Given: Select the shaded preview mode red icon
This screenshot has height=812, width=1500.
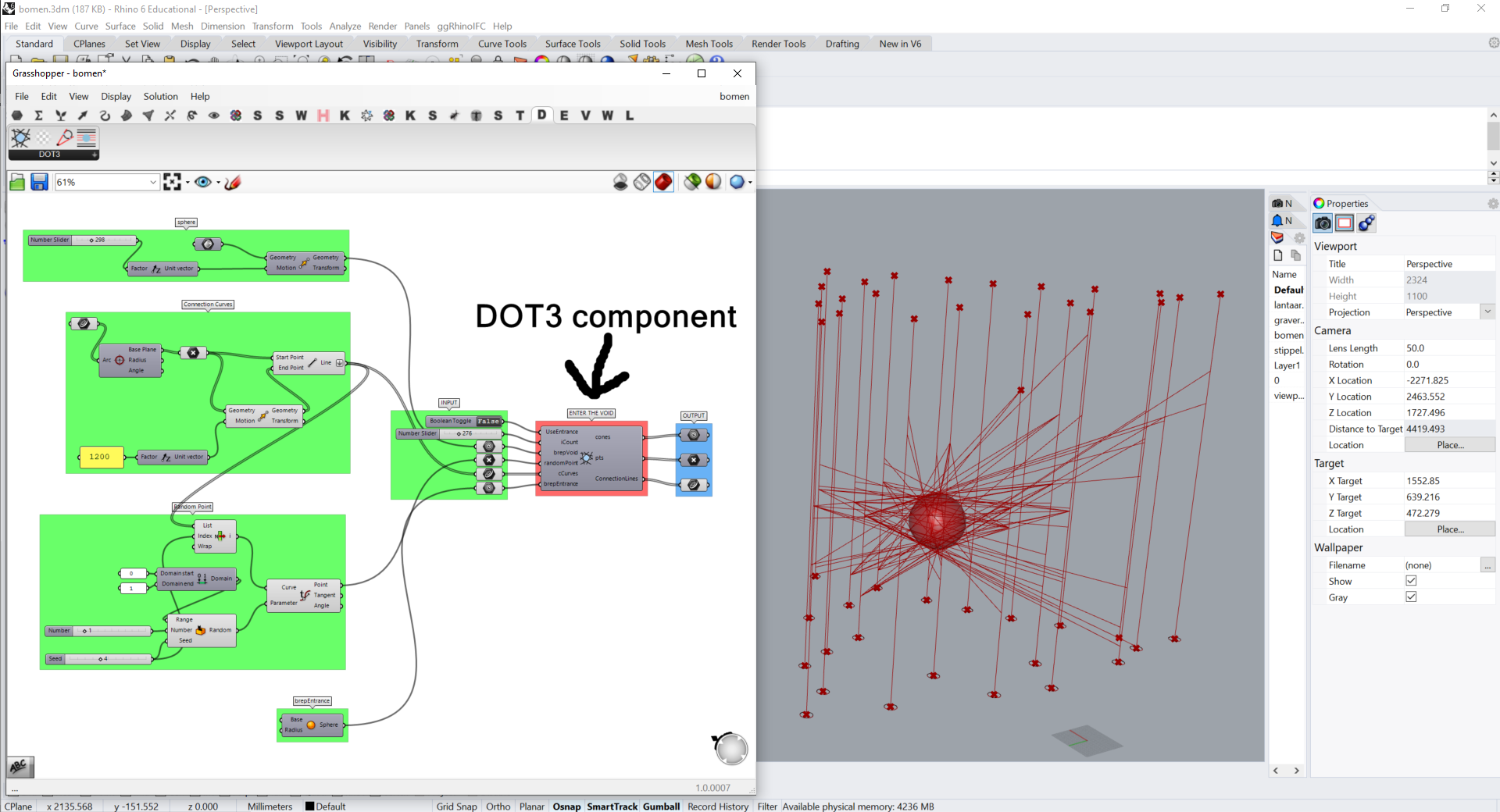Looking at the screenshot, I should [x=663, y=183].
